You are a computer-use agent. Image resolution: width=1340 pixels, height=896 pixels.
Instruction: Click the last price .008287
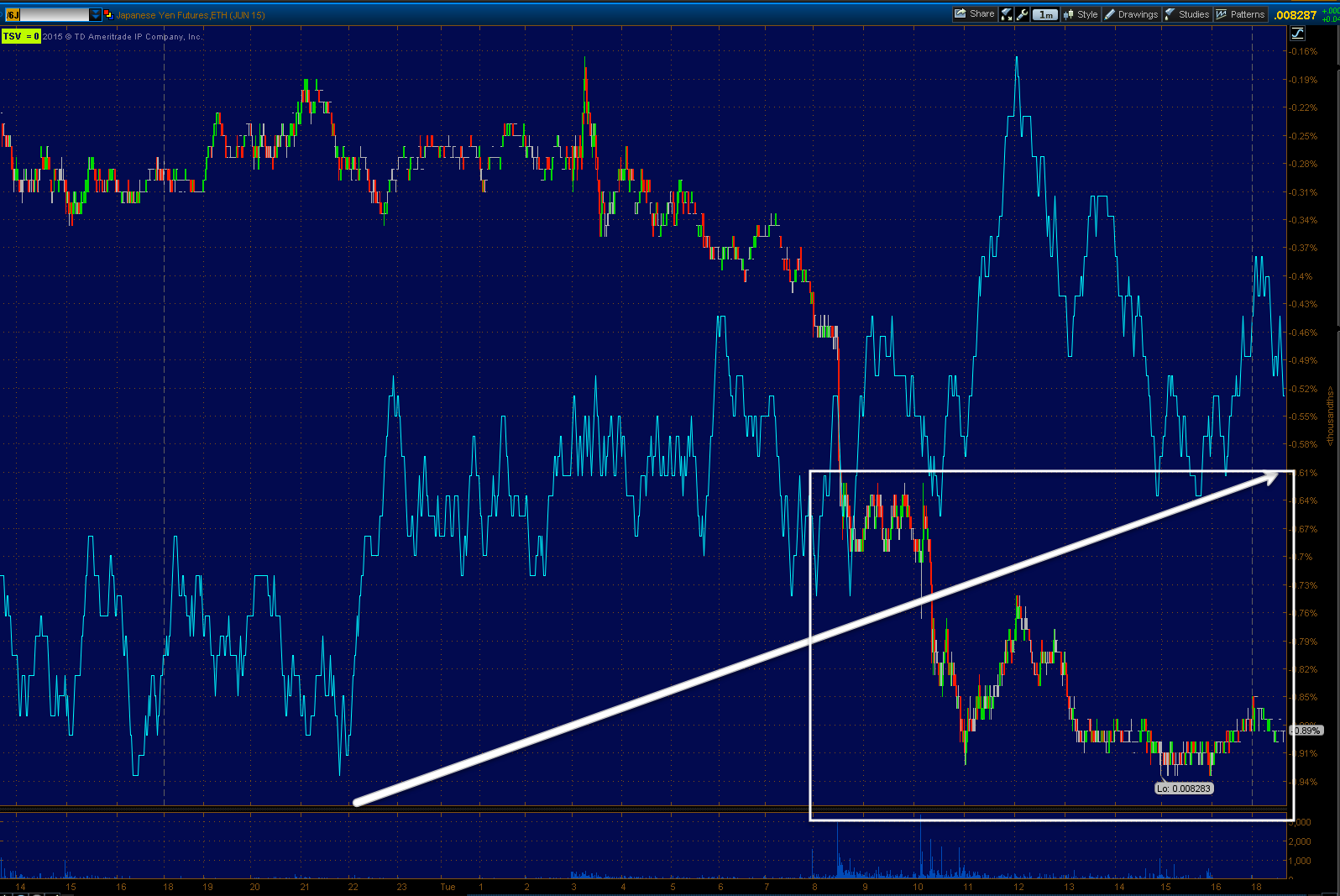pyautogui.click(x=1296, y=15)
